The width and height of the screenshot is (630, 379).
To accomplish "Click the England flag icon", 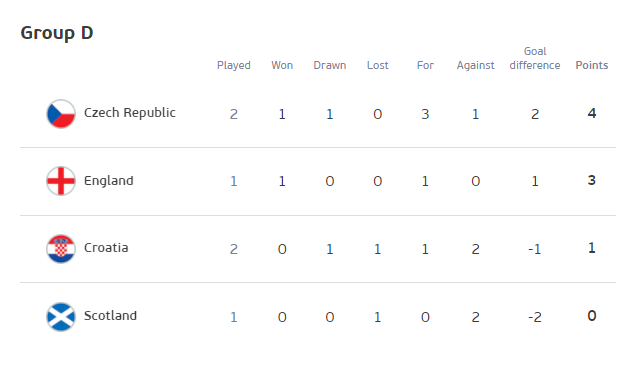I will 61,181.
